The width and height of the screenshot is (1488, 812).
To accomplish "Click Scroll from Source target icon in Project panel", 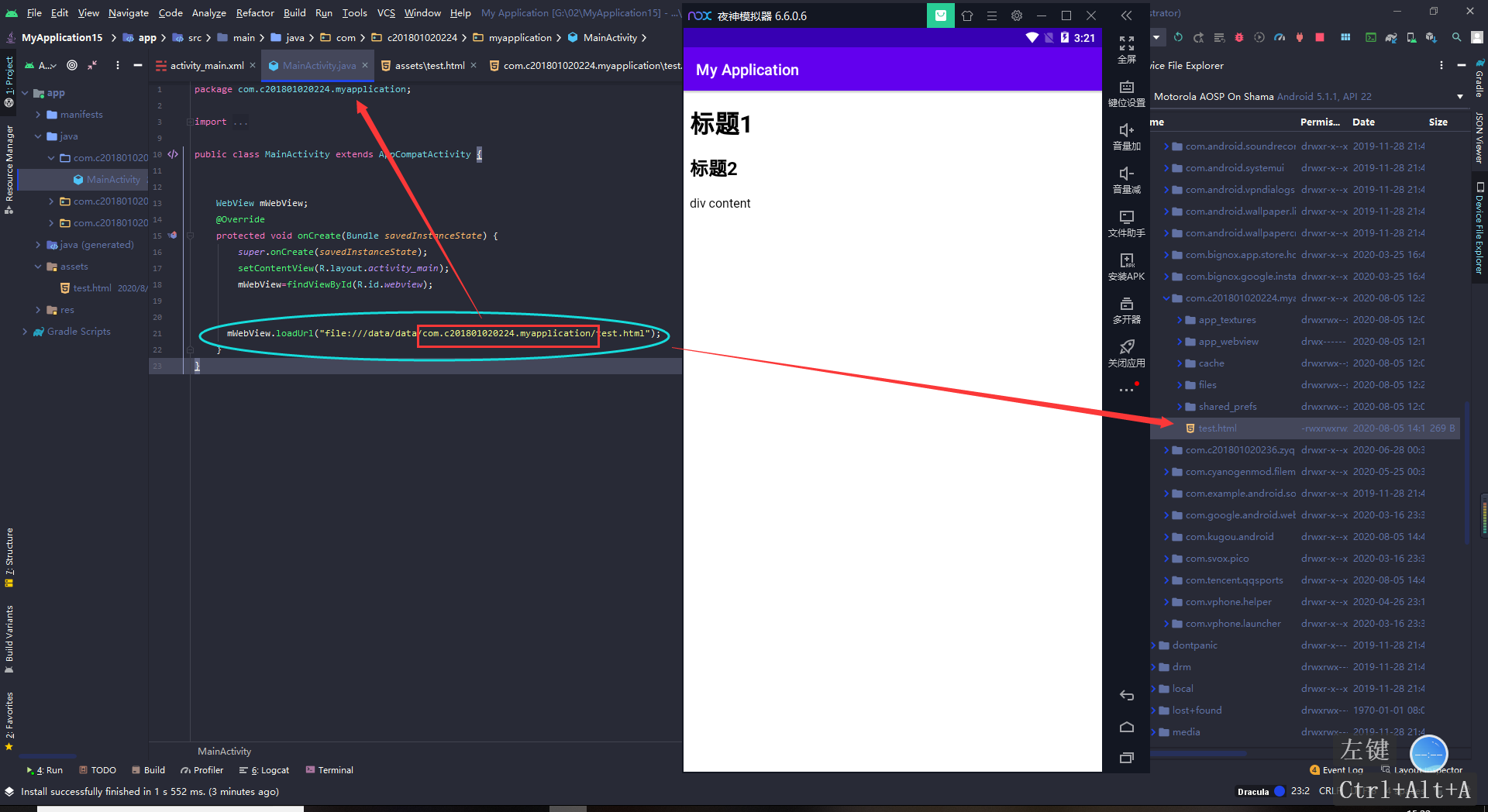I will (x=72, y=65).
